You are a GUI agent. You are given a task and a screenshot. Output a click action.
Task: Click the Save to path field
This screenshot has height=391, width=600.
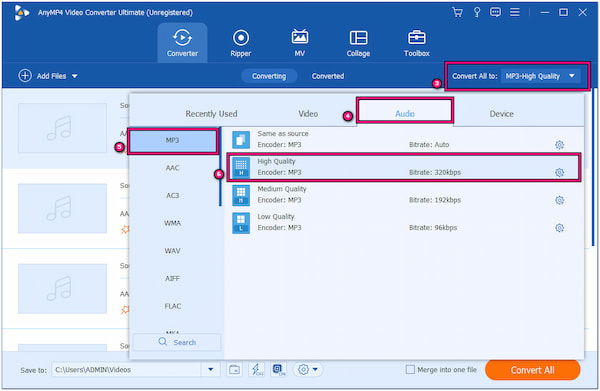point(126,370)
